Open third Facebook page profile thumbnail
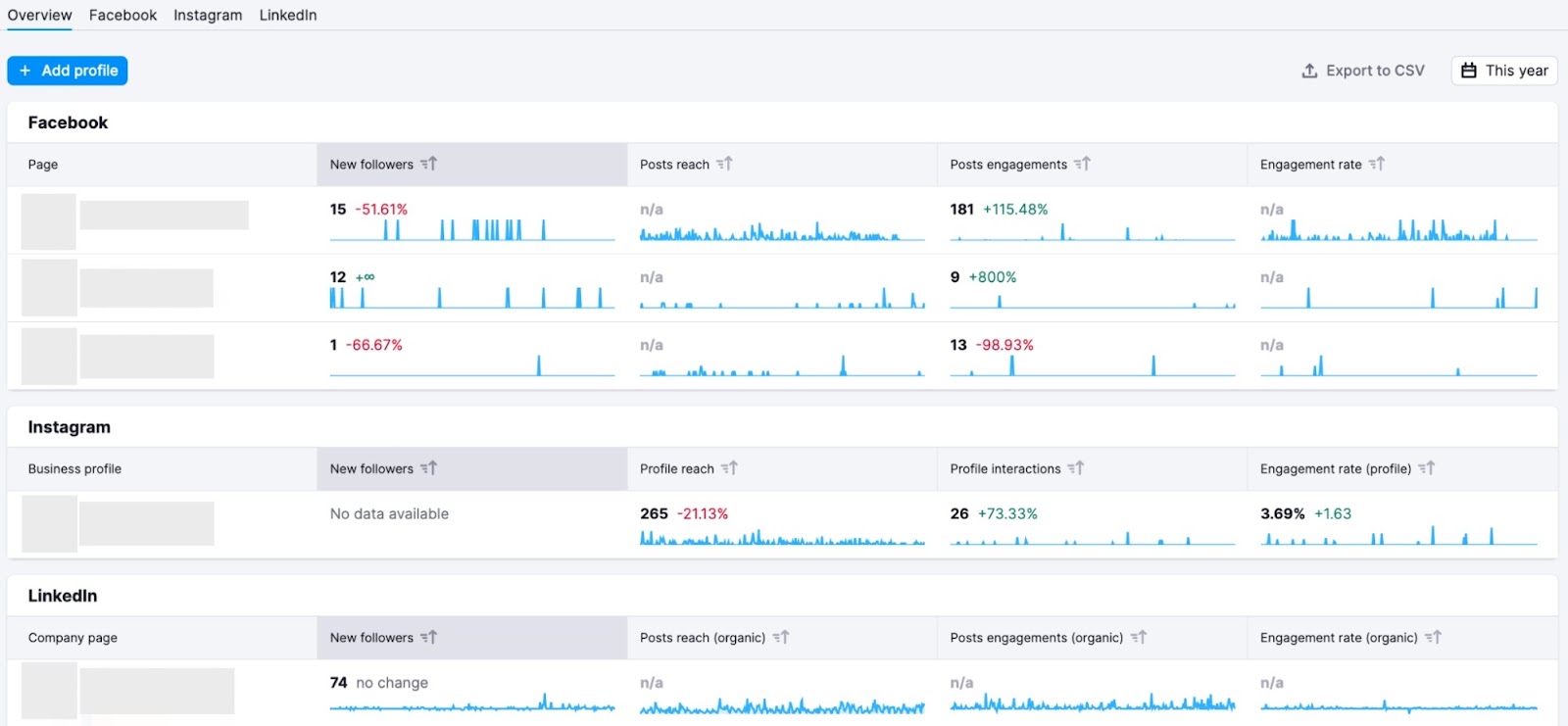 pos(49,357)
